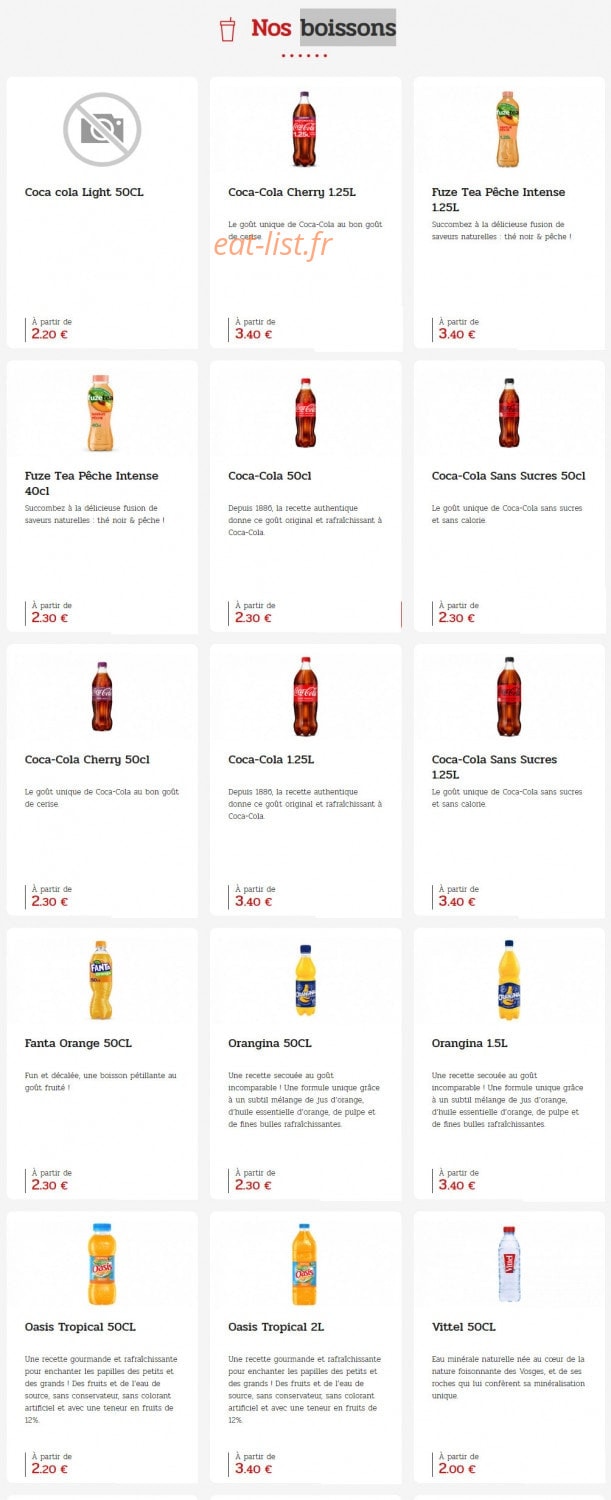The image size is (611, 1500).
Task: Click the Fuze Tea Pêche Intense 40cl bottle image
Action: [102, 413]
